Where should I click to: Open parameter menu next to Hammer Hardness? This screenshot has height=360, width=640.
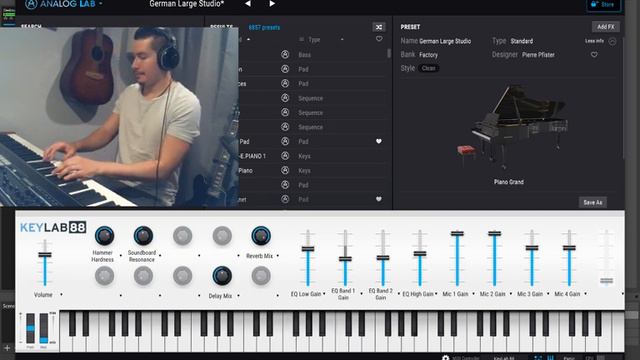tap(121, 256)
